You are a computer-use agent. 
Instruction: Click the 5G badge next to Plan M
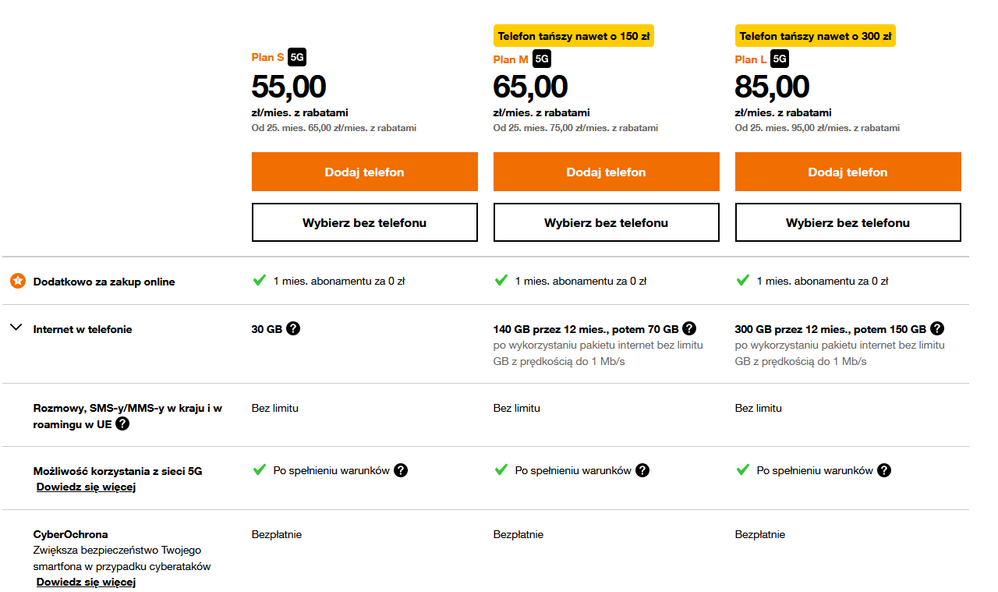click(x=542, y=59)
